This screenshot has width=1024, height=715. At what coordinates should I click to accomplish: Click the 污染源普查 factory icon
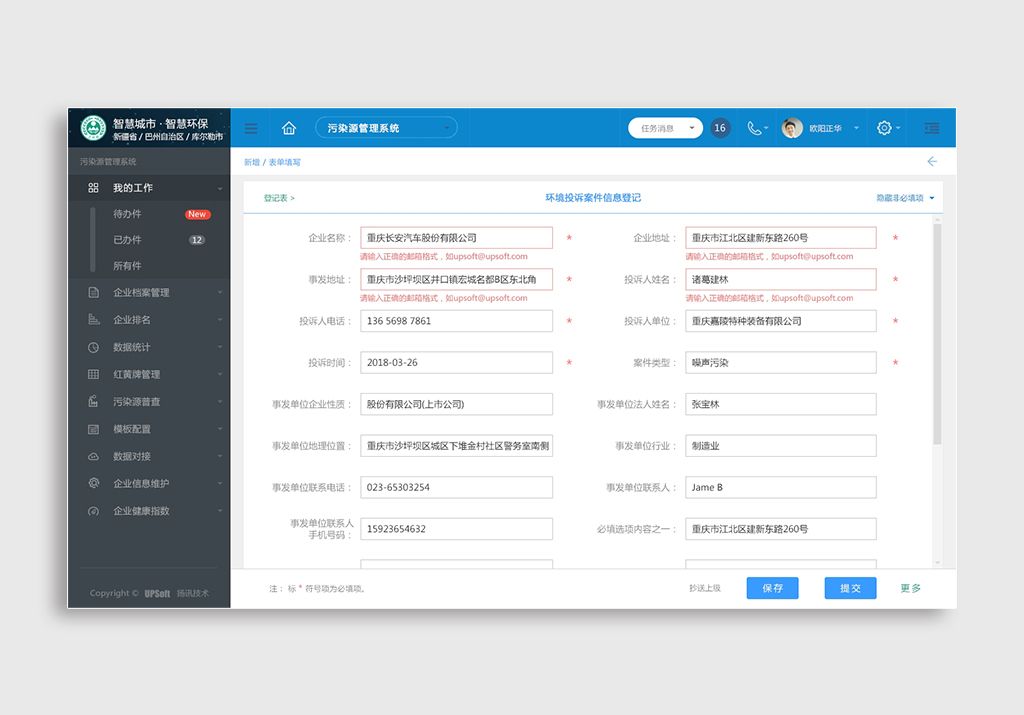point(93,402)
